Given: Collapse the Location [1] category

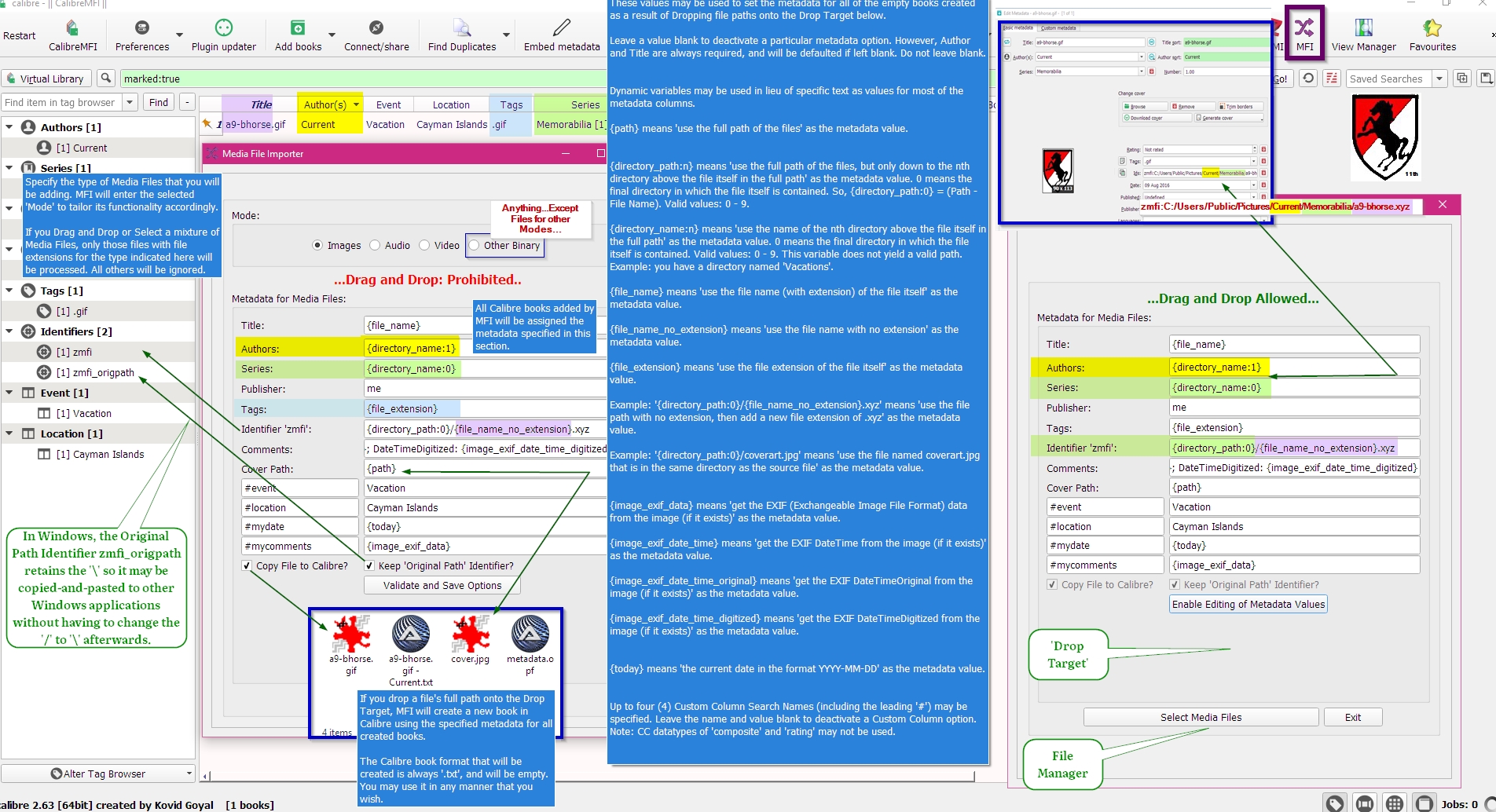Looking at the screenshot, I should (9, 433).
